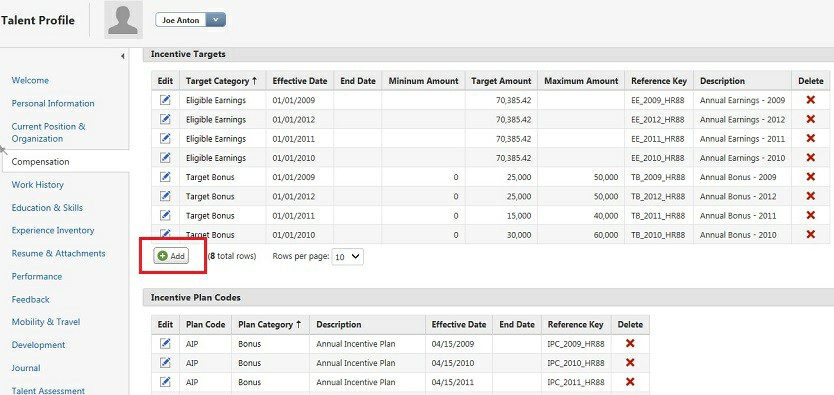
Task: Open Education & Skills section
Action: coord(47,207)
